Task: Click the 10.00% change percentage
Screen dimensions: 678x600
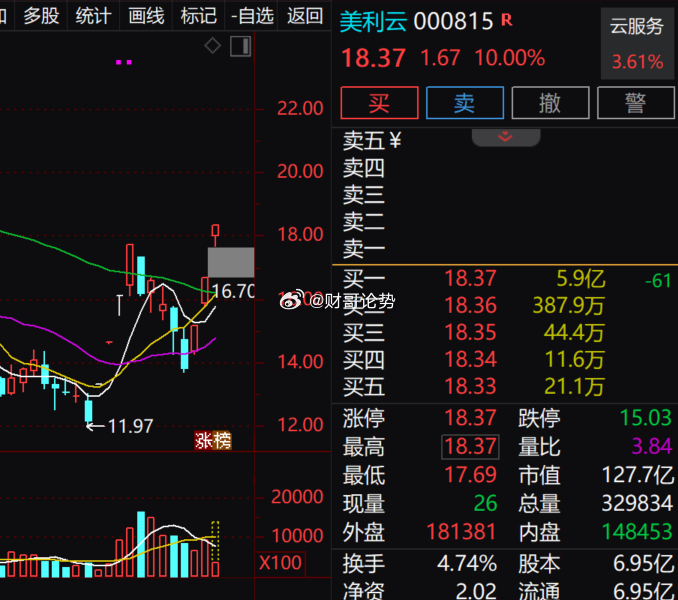Action: pos(510,58)
